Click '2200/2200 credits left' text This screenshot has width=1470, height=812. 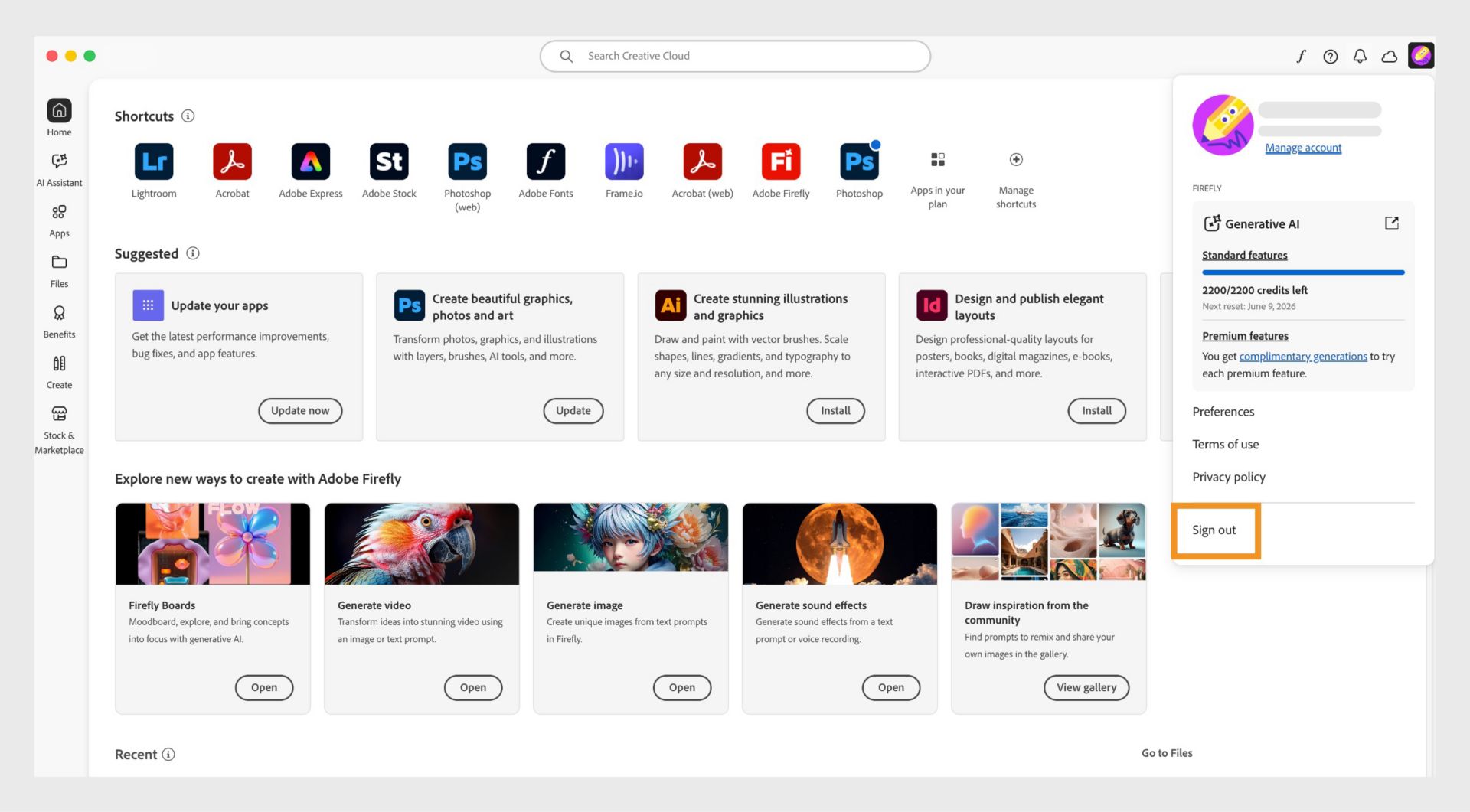[1254, 290]
